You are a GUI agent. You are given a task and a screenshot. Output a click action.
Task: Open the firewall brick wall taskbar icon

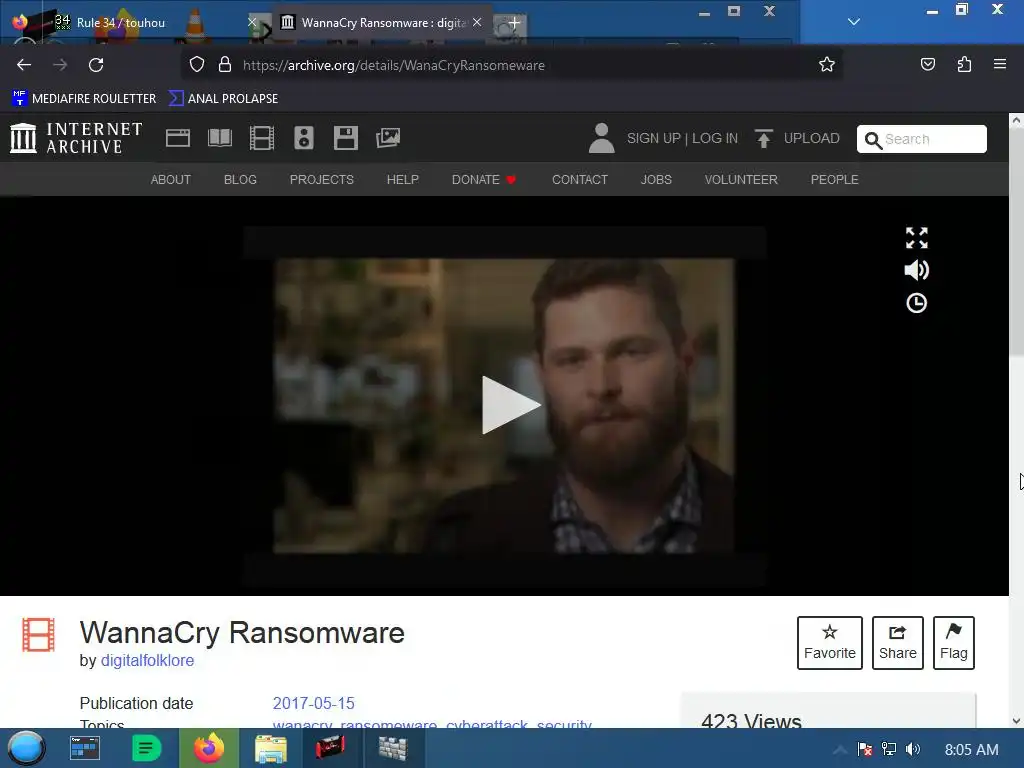point(392,748)
